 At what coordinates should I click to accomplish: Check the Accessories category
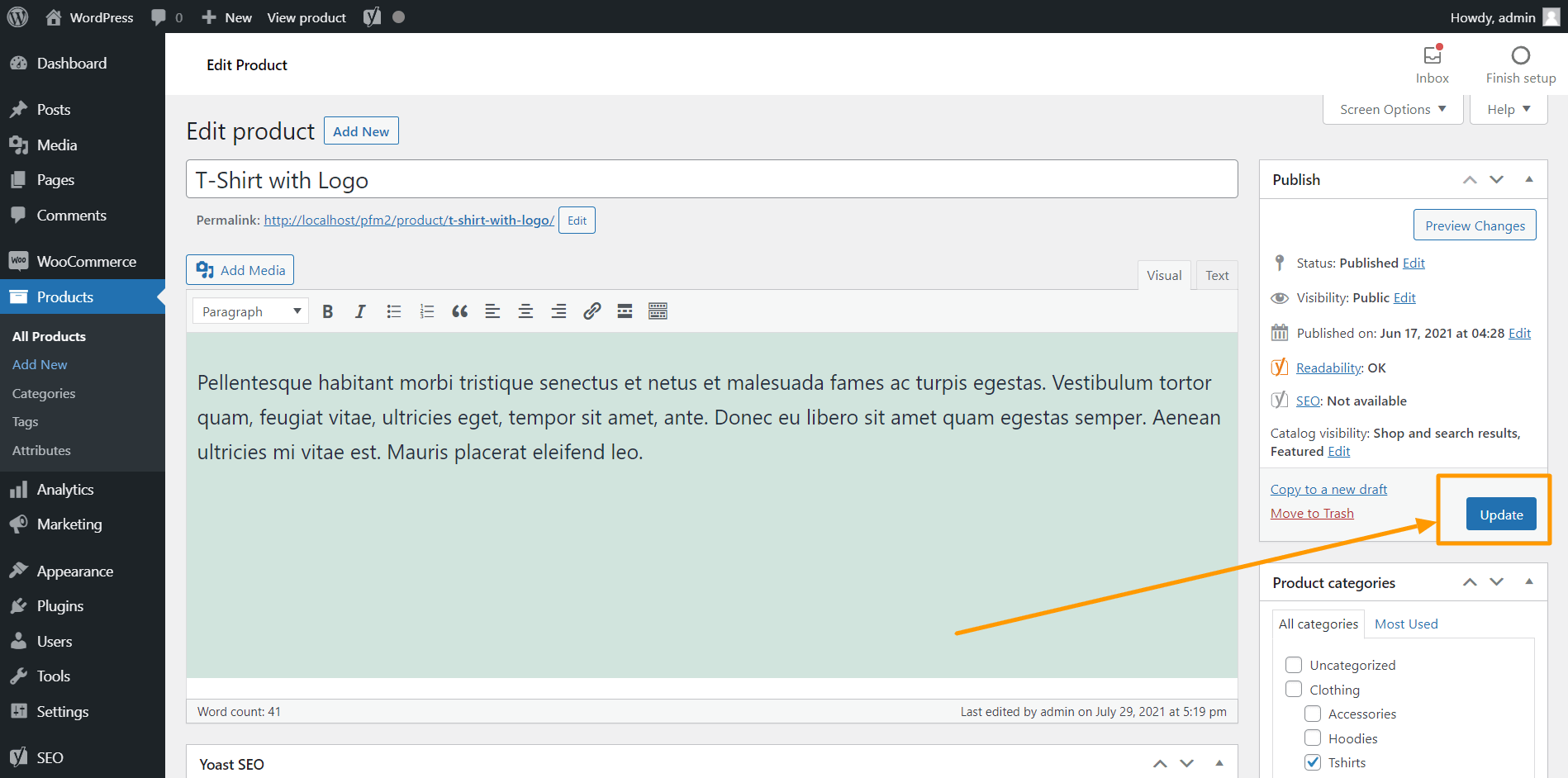[1313, 714]
